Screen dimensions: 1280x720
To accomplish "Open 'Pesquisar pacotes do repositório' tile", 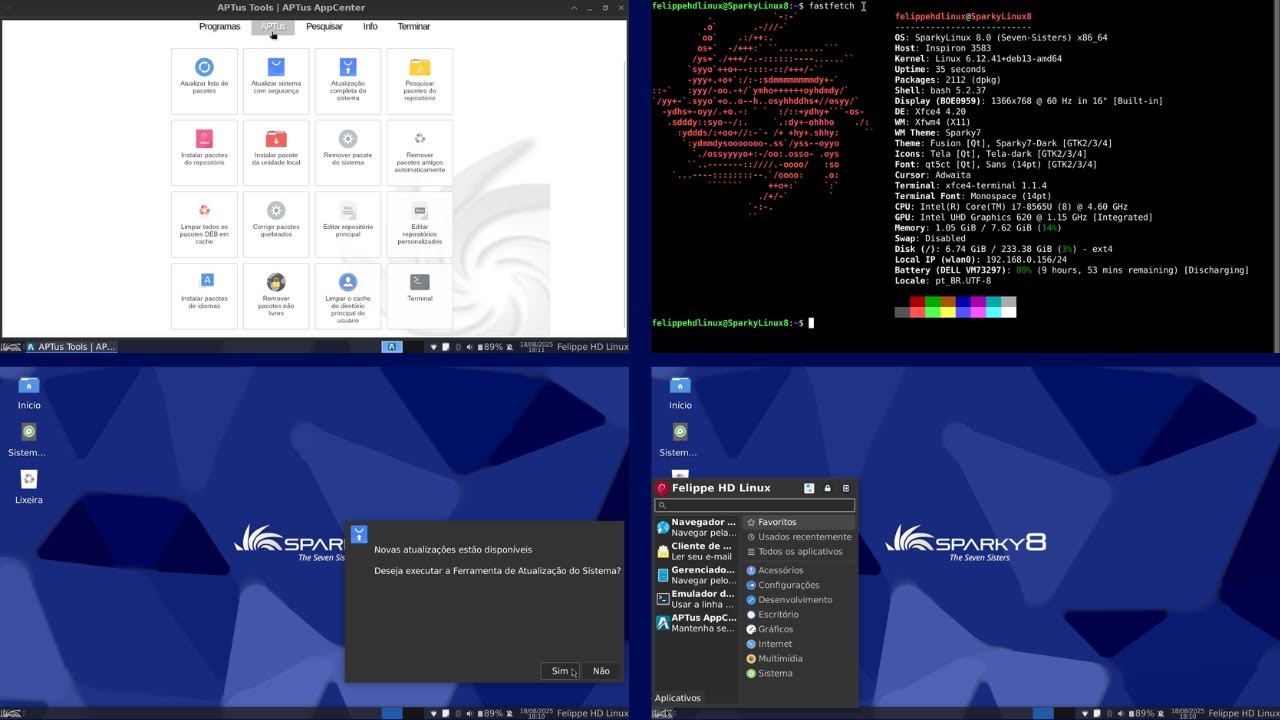I will (420, 81).
